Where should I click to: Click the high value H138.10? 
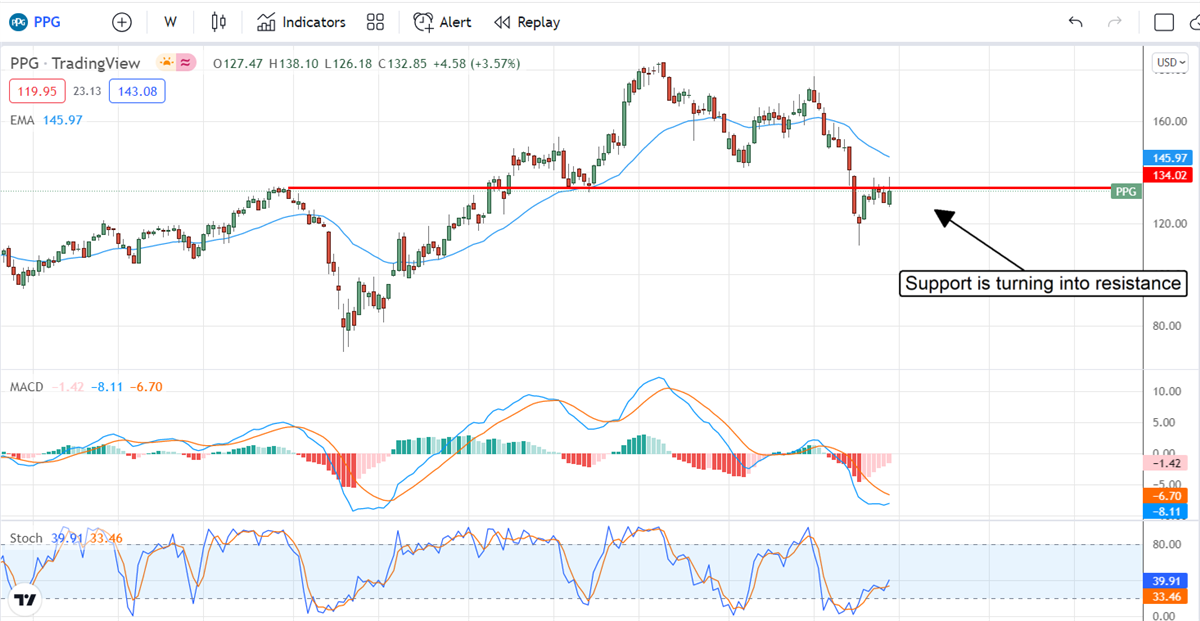[x=294, y=63]
